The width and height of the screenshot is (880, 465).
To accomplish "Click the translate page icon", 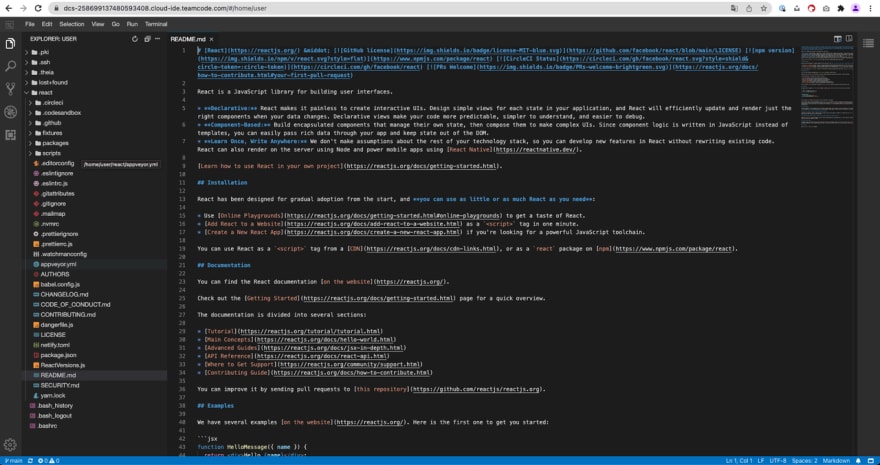I will pyautogui.click(x=734, y=8).
